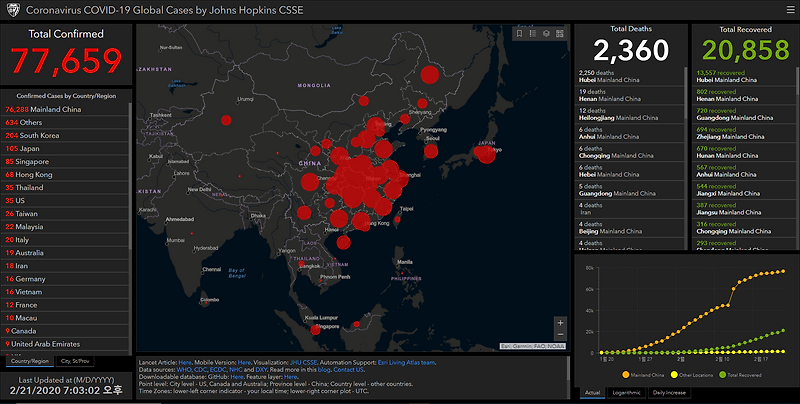
Task: Switch to the City, St/Prov tab
Action: coord(74,361)
